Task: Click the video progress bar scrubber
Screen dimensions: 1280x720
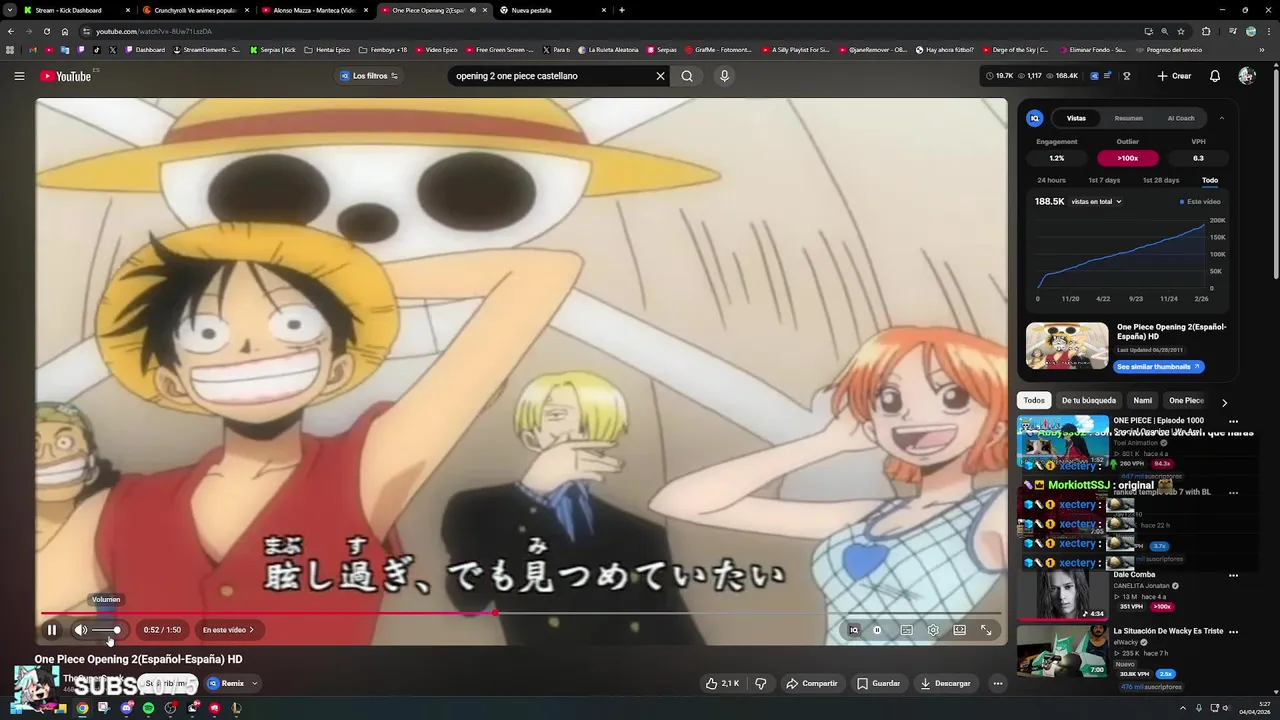Action: coord(495,613)
